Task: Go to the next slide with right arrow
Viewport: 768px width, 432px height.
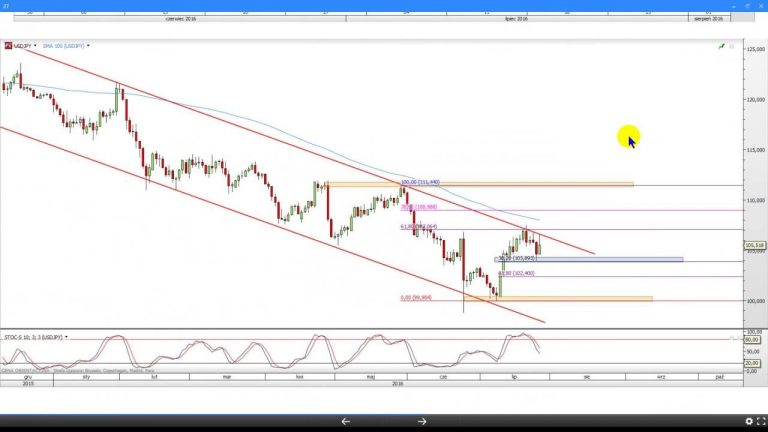Action: pos(422,421)
